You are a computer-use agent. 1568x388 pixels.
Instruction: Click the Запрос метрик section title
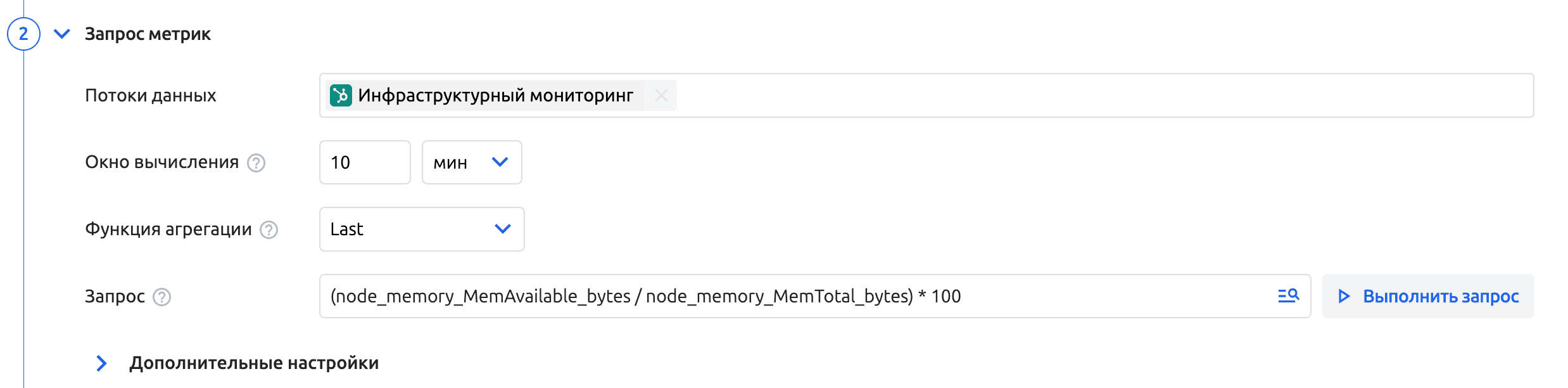(148, 34)
